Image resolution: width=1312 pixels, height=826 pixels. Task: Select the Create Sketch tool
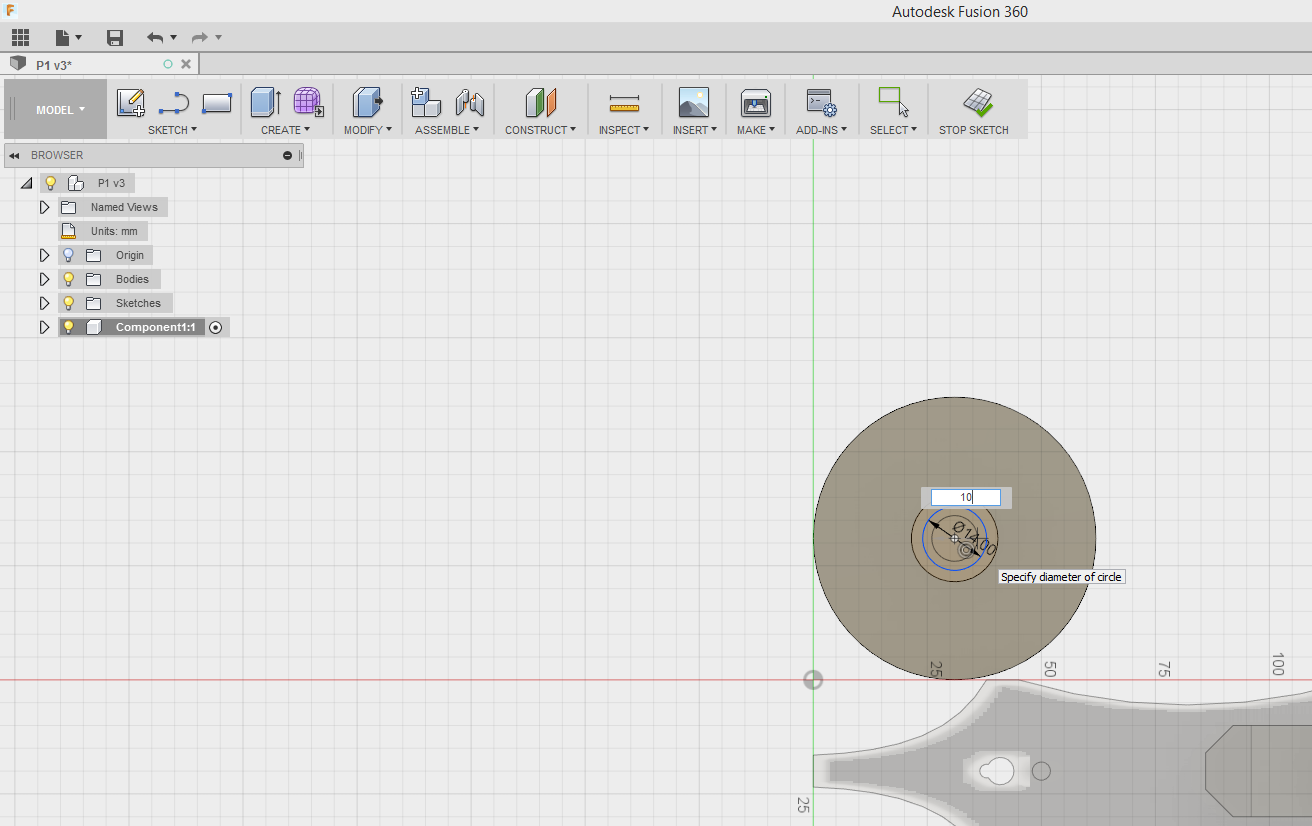131,103
